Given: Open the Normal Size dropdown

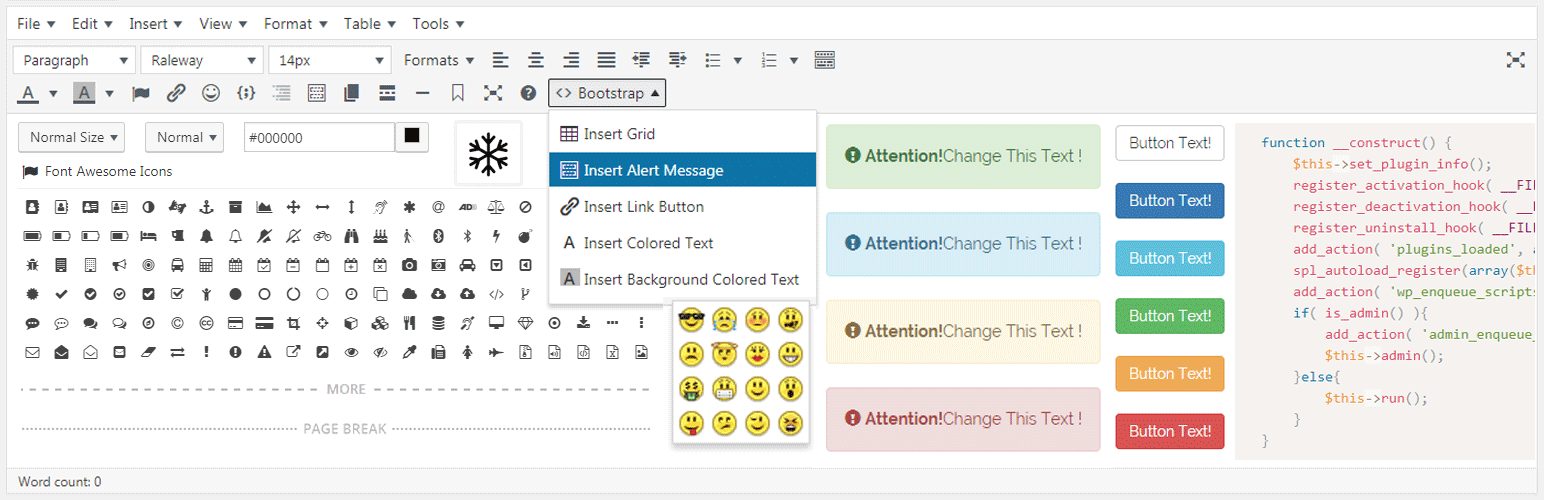Looking at the screenshot, I should coord(75,137).
